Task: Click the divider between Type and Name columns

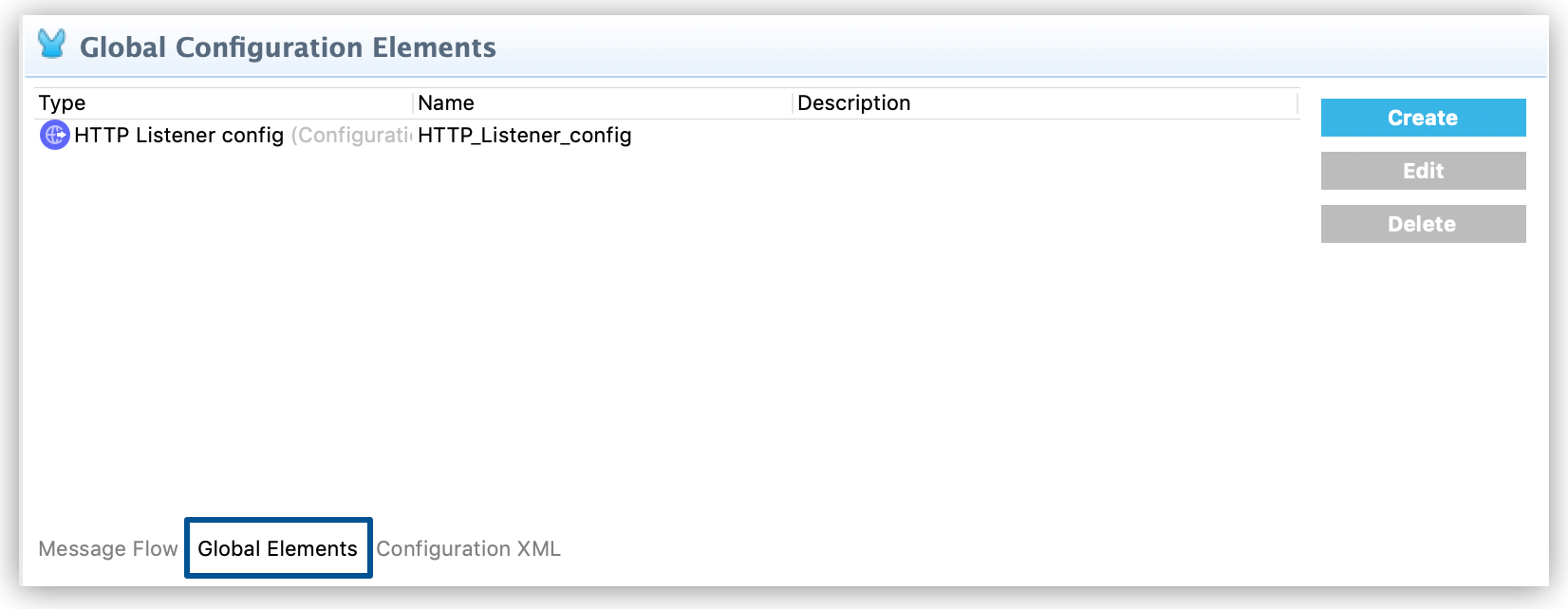Action: pyautogui.click(x=412, y=102)
